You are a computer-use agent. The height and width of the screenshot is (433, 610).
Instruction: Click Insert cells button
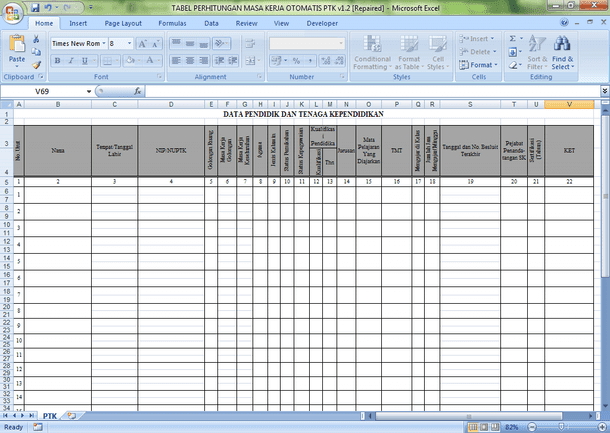(477, 39)
